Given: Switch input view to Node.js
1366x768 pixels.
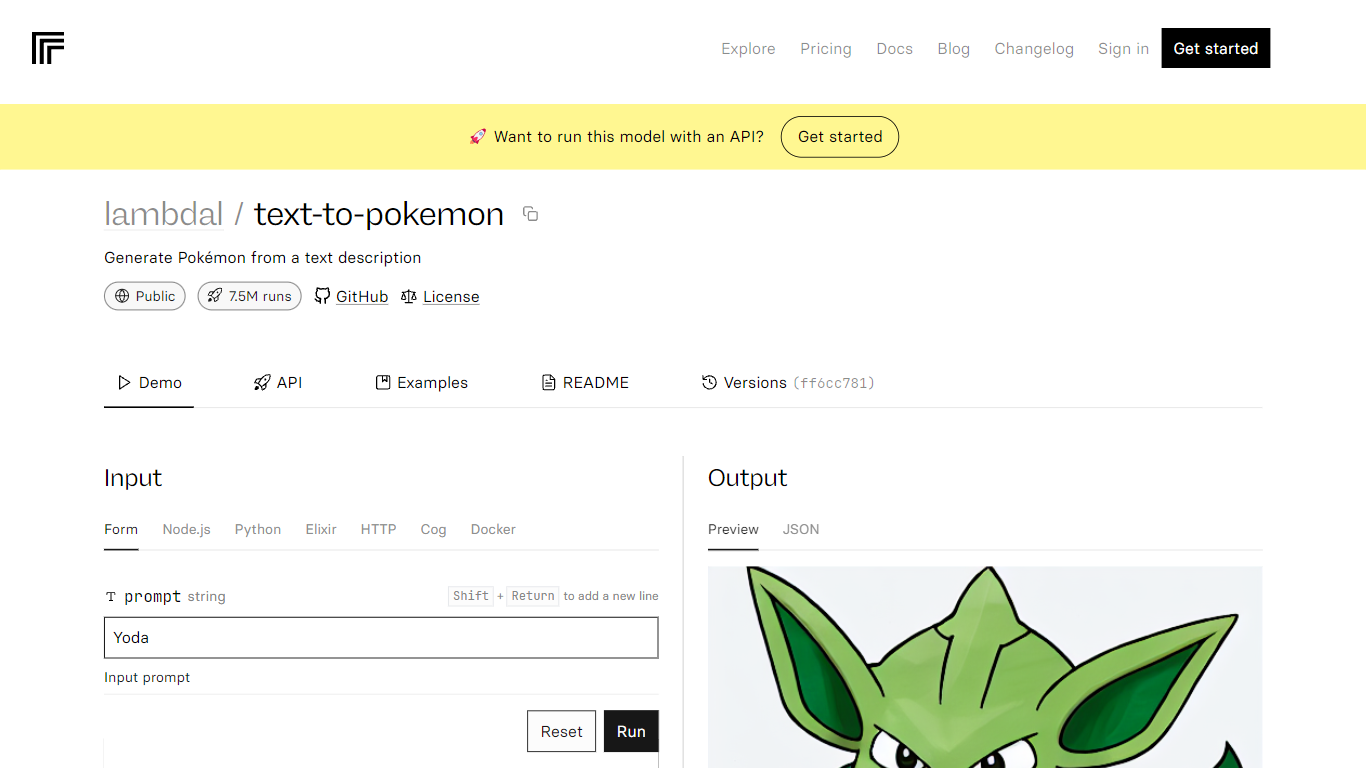Looking at the screenshot, I should [186, 529].
